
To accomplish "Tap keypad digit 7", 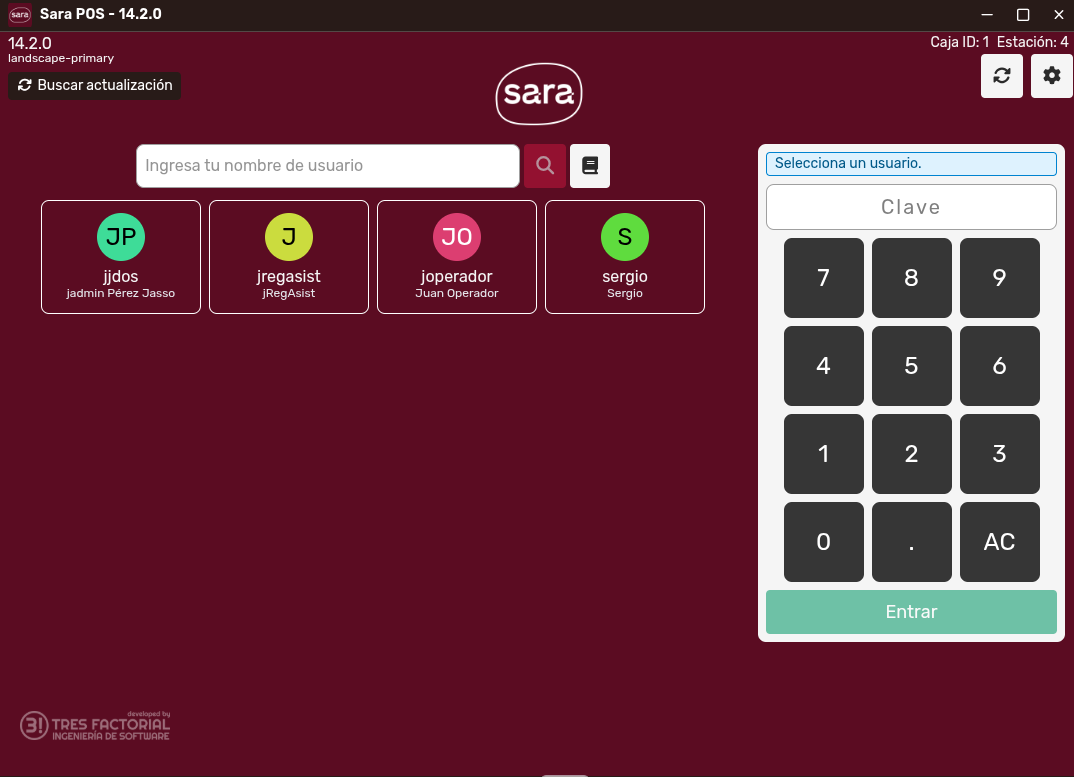I will coord(823,278).
